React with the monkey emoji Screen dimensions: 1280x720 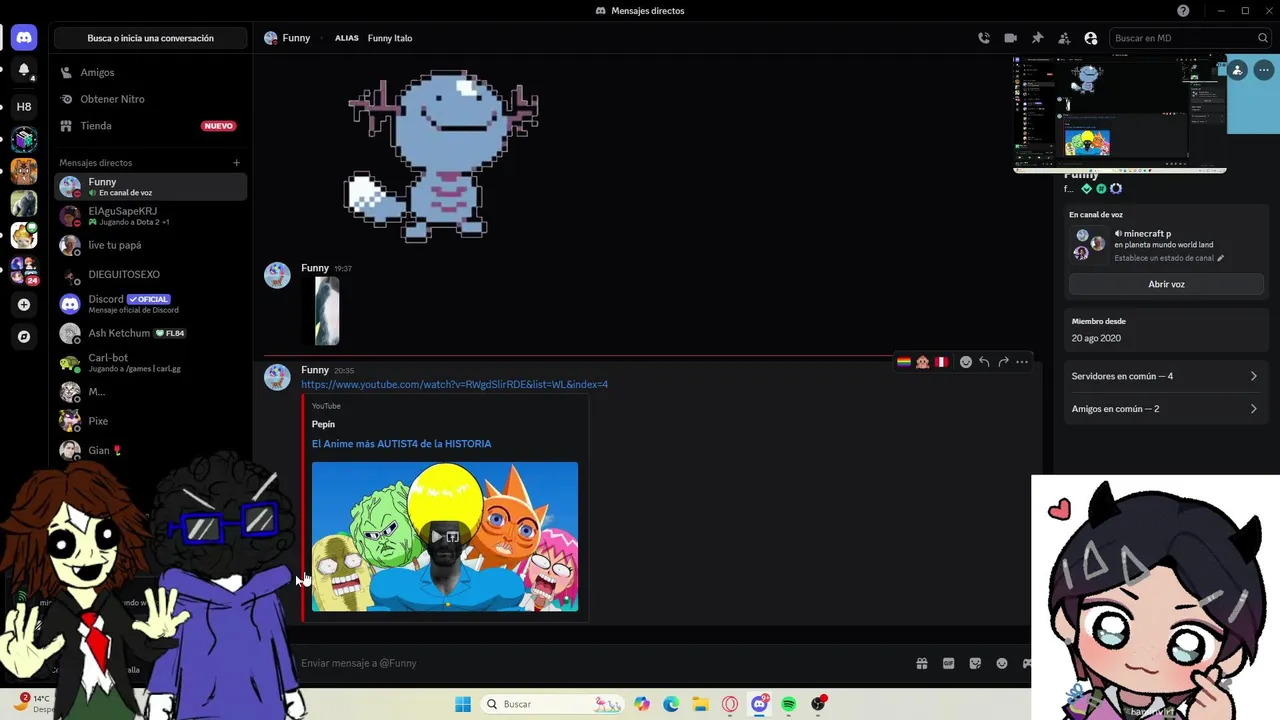coord(922,362)
